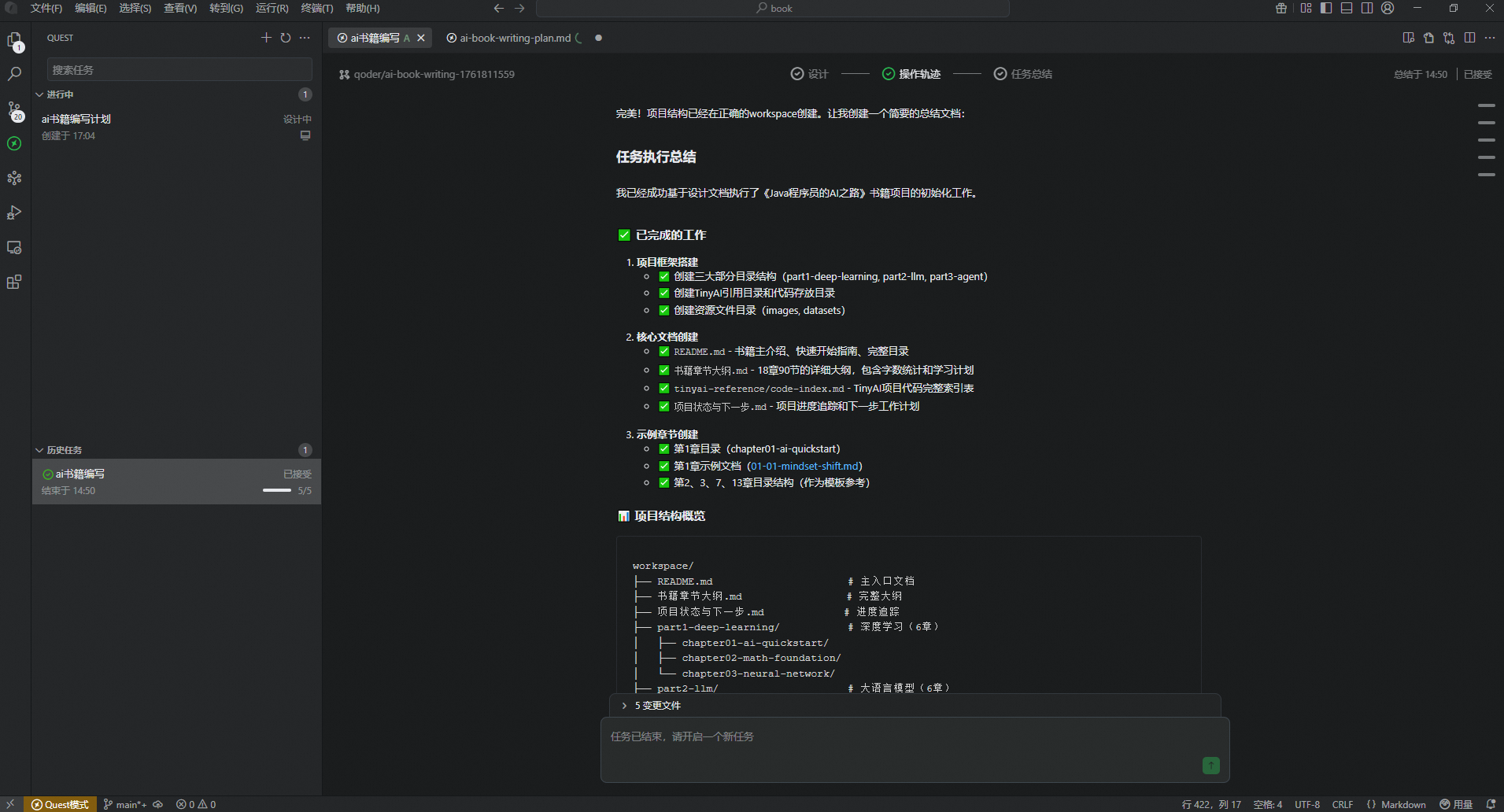
Task: Click the send arrow button in chat input
Action: pyautogui.click(x=1211, y=765)
